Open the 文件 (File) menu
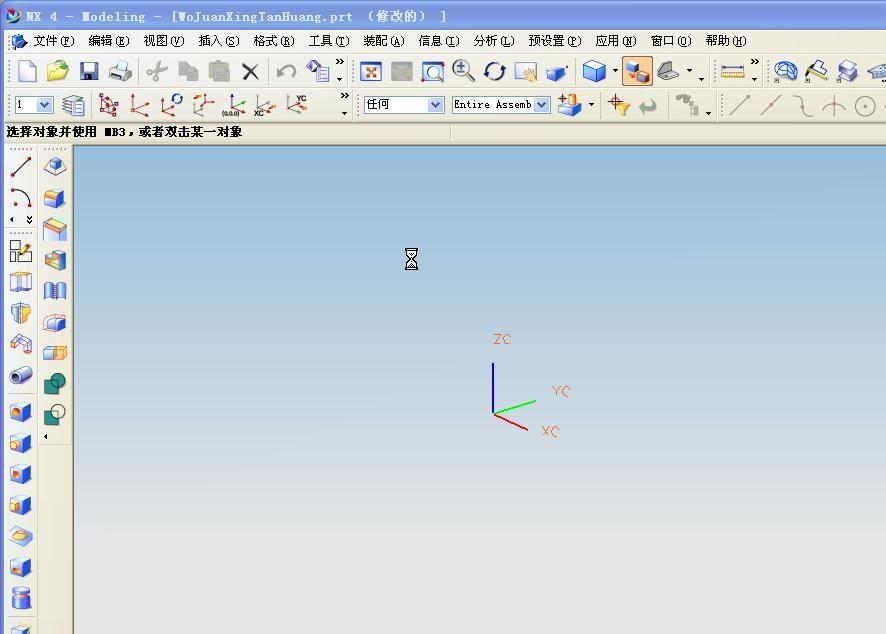 coord(52,41)
